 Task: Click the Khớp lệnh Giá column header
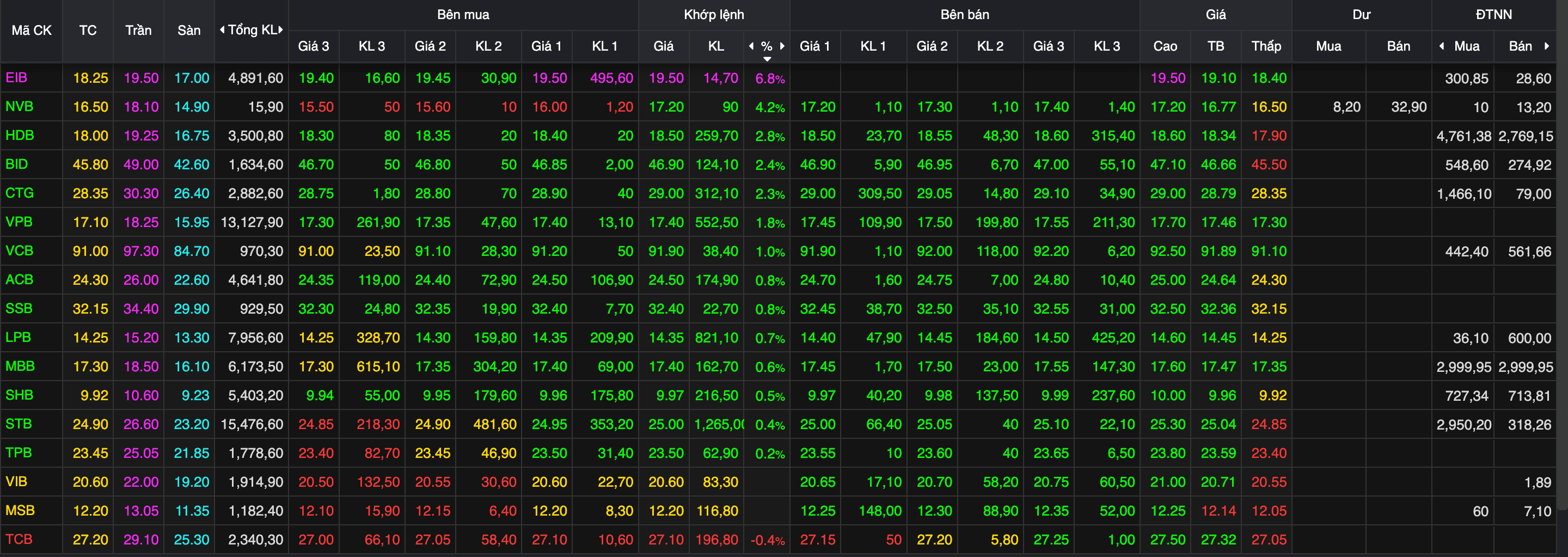coord(664,46)
